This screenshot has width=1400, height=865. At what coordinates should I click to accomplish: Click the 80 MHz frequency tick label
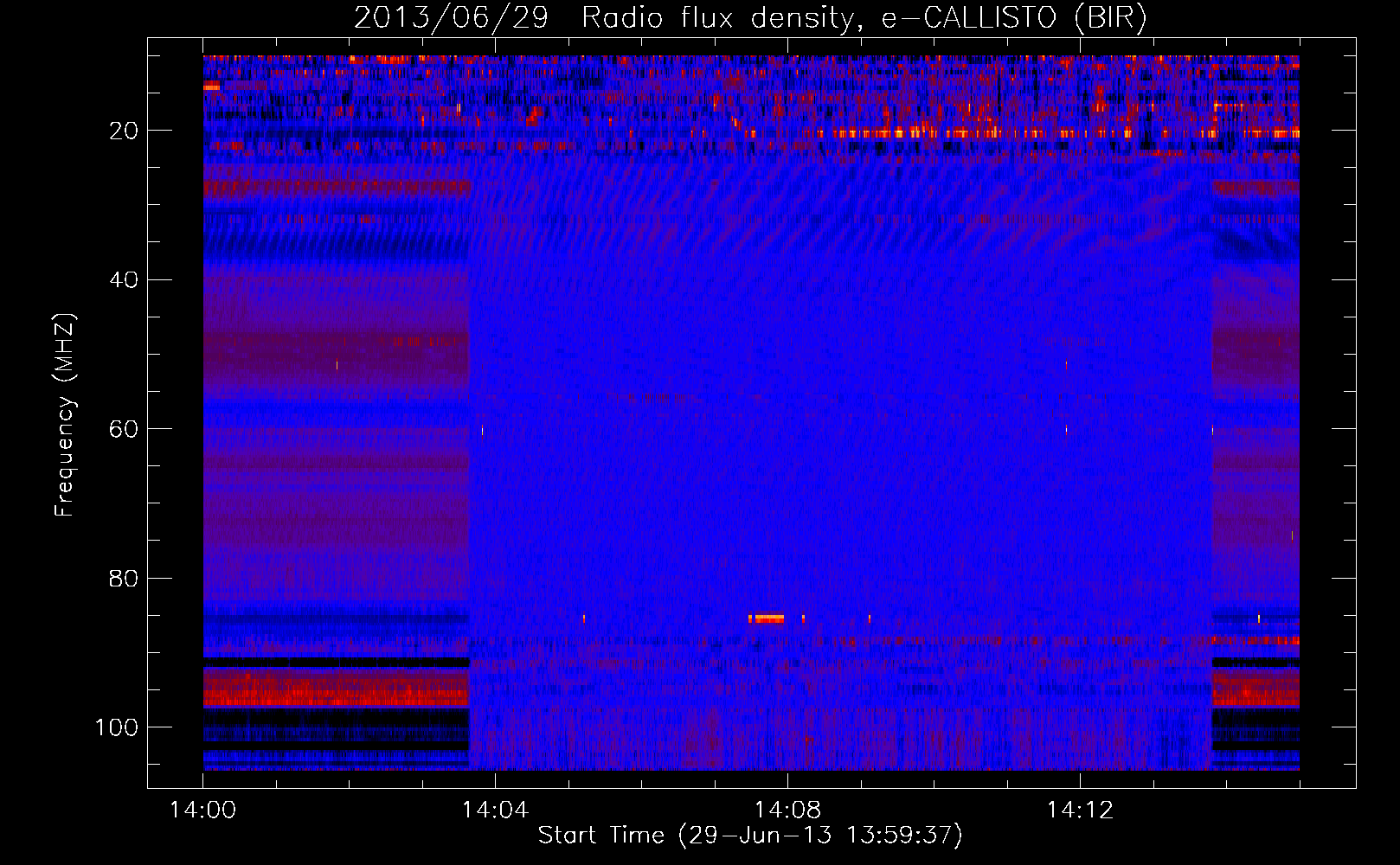124,578
